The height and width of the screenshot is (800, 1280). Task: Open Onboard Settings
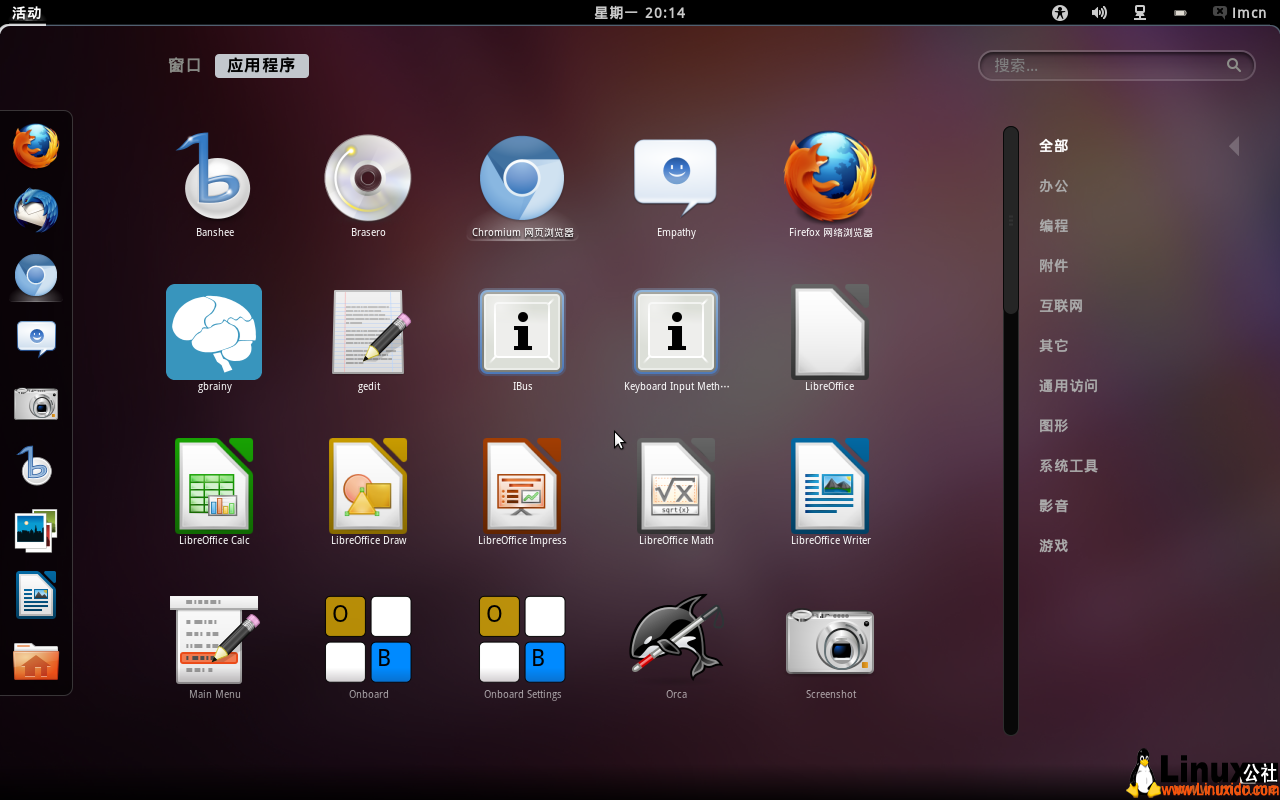click(x=522, y=640)
